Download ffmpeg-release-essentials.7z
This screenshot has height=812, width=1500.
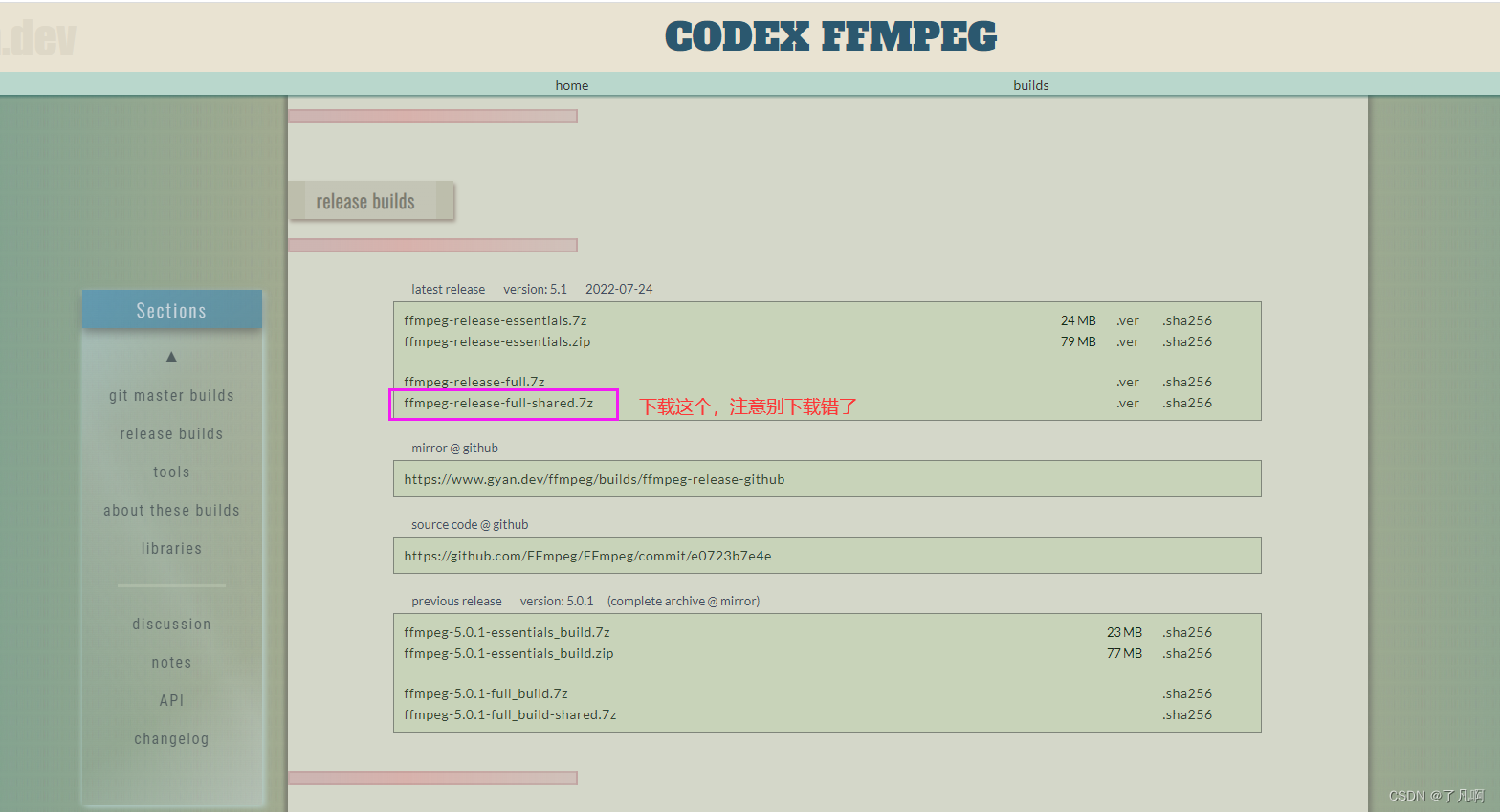[496, 320]
